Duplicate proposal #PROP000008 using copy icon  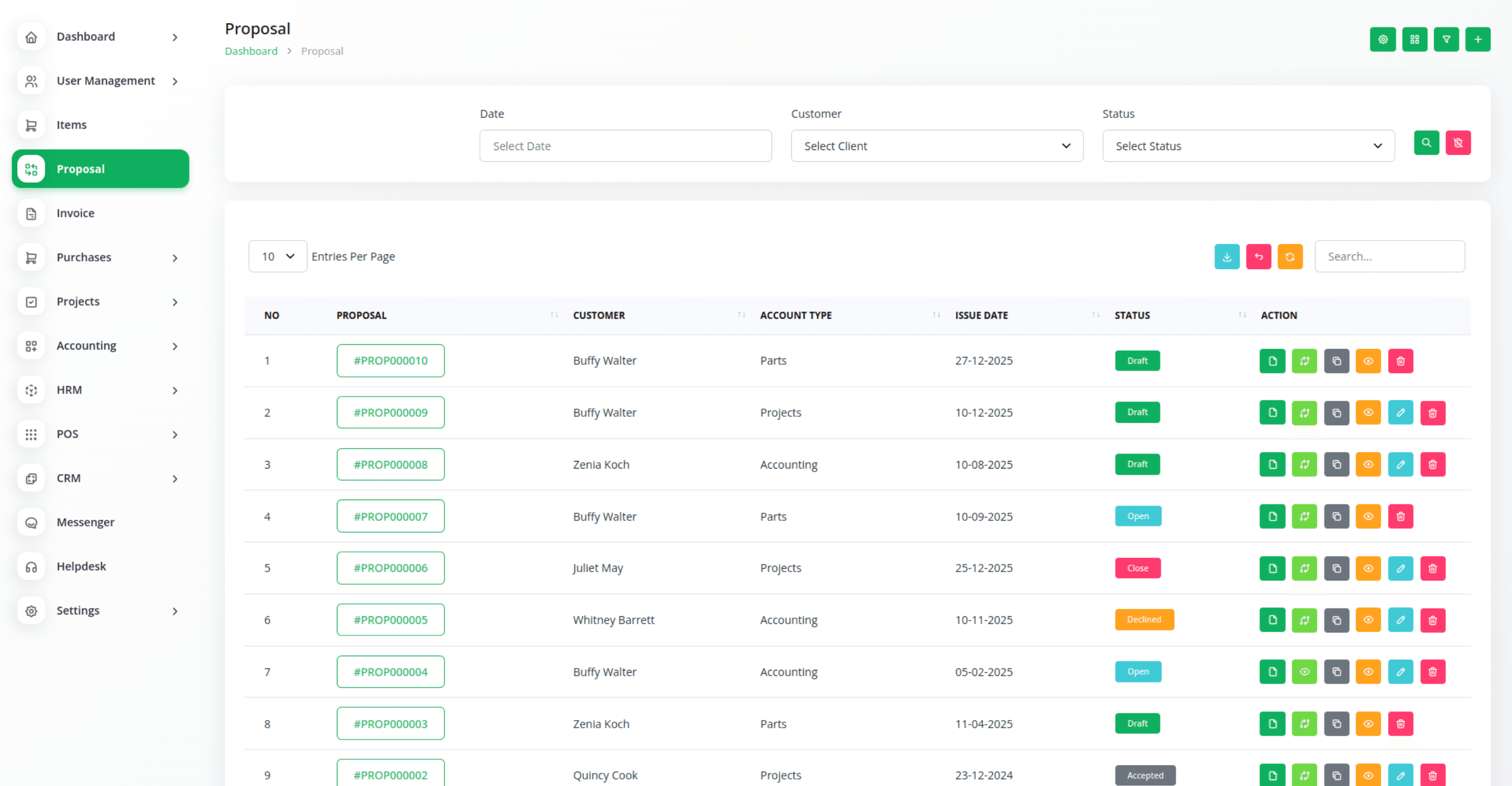(x=1336, y=464)
